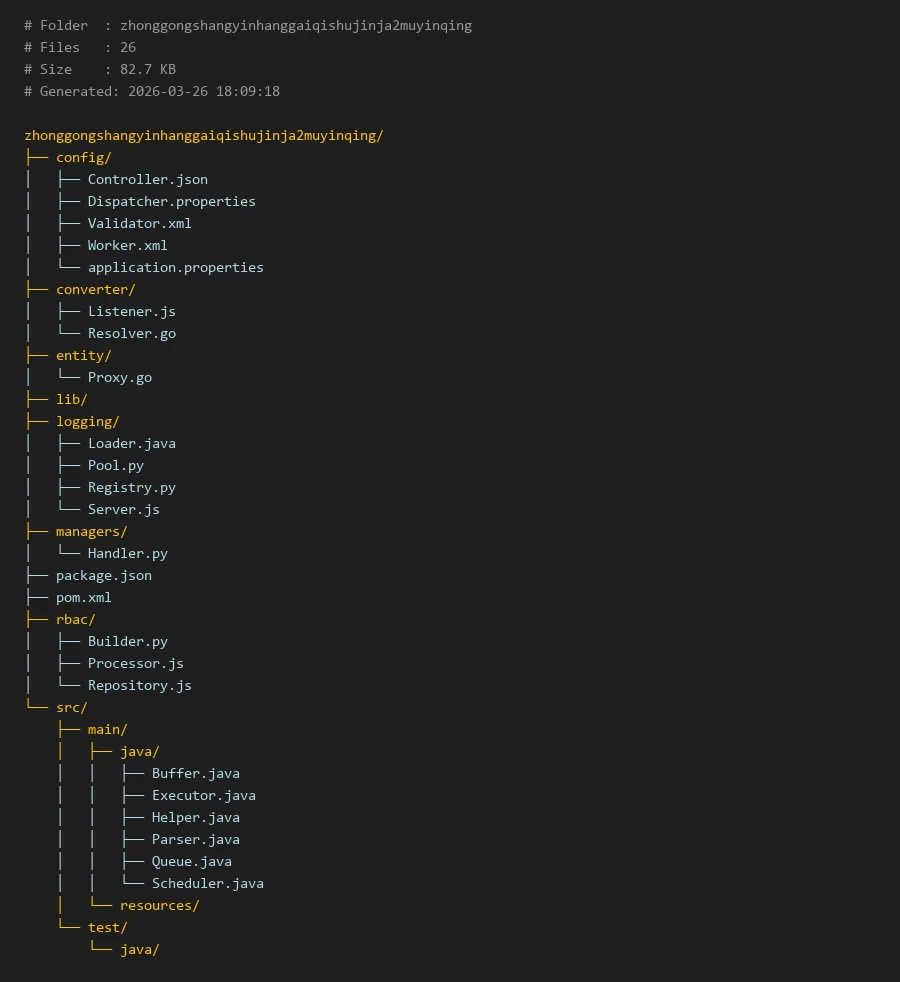
Task: Expand the converter/ folder
Action: [x=95, y=289]
